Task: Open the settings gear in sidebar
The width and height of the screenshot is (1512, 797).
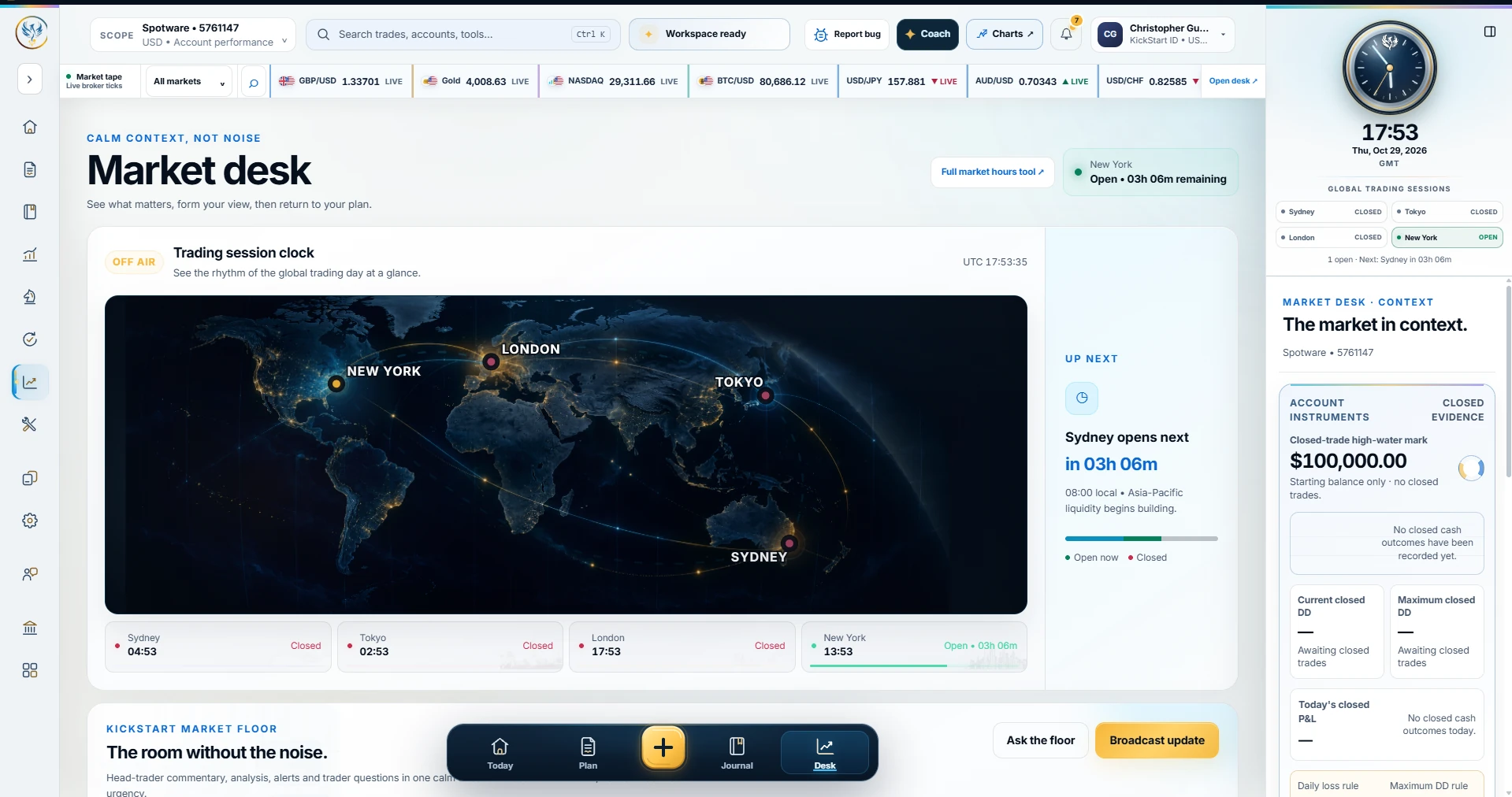Action: (30, 521)
